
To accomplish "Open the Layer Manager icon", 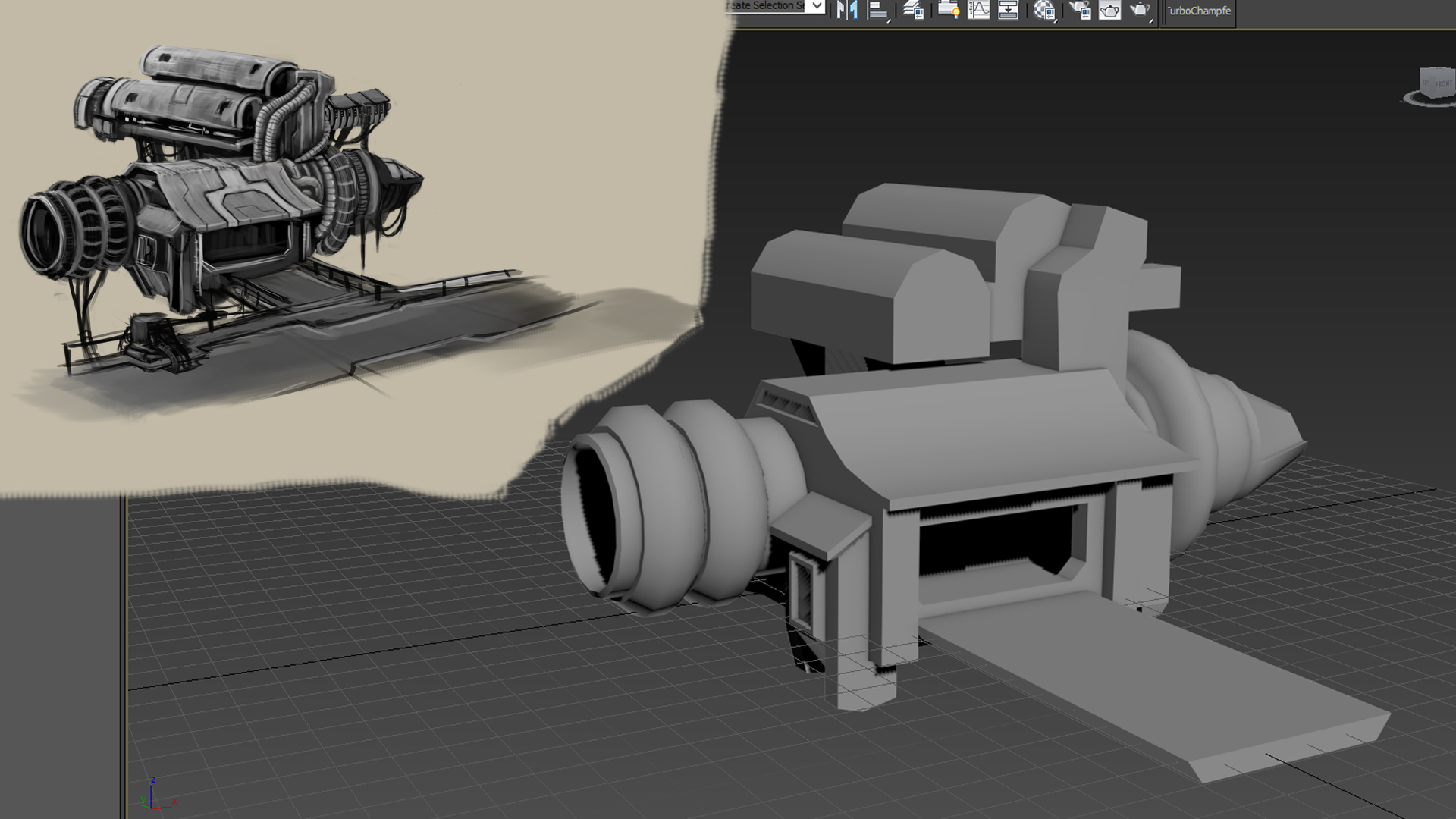I will 913,10.
